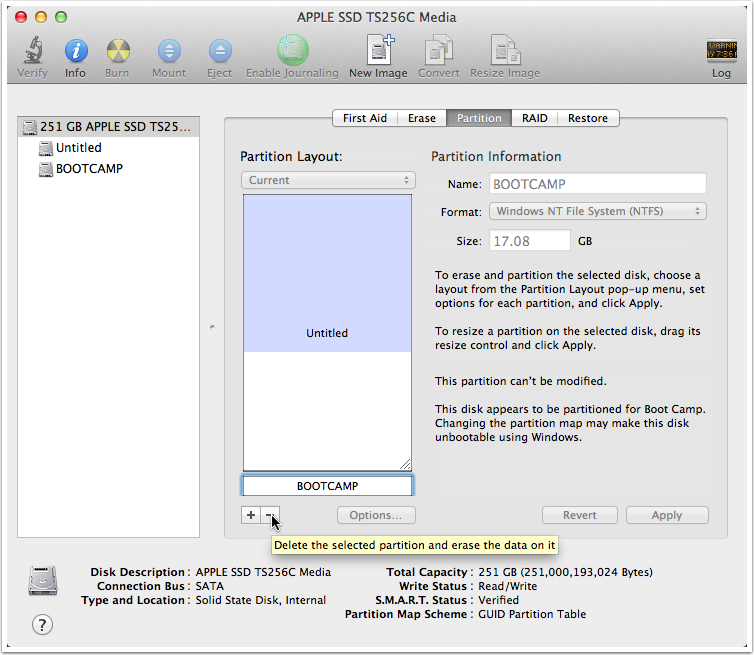
Task: Close the Disk Utility window
Action: click(21, 17)
